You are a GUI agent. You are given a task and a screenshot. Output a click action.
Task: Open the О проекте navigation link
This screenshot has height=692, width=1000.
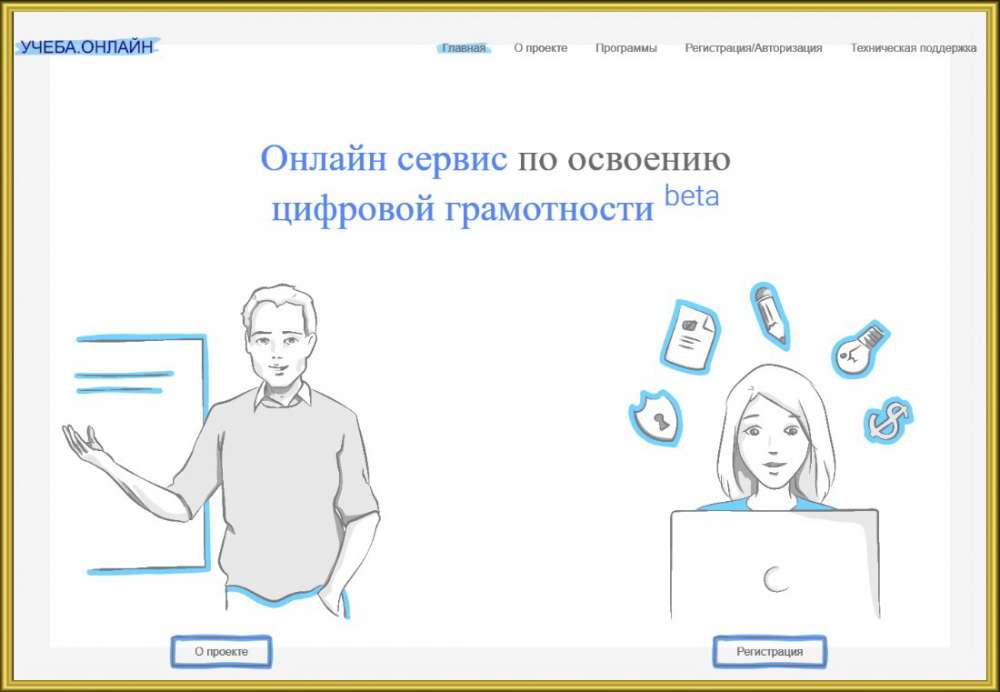click(540, 48)
